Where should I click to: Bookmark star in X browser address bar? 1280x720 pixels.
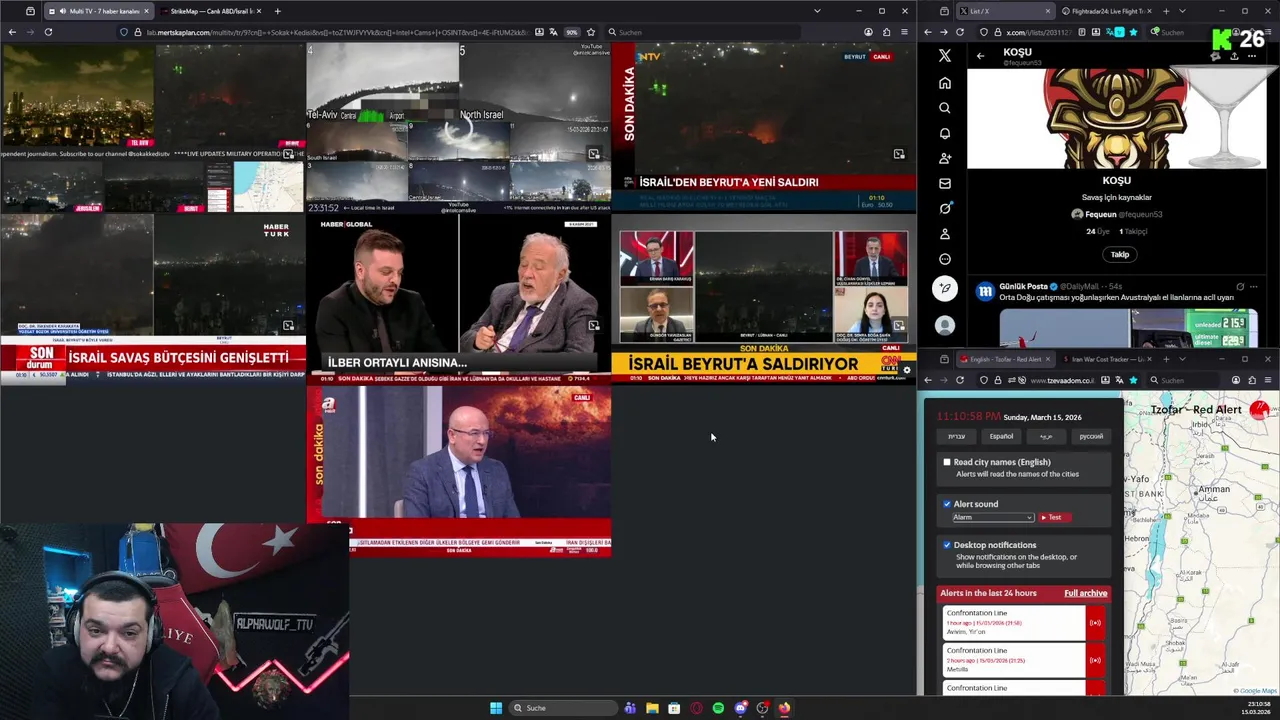pyautogui.click(x=1133, y=32)
